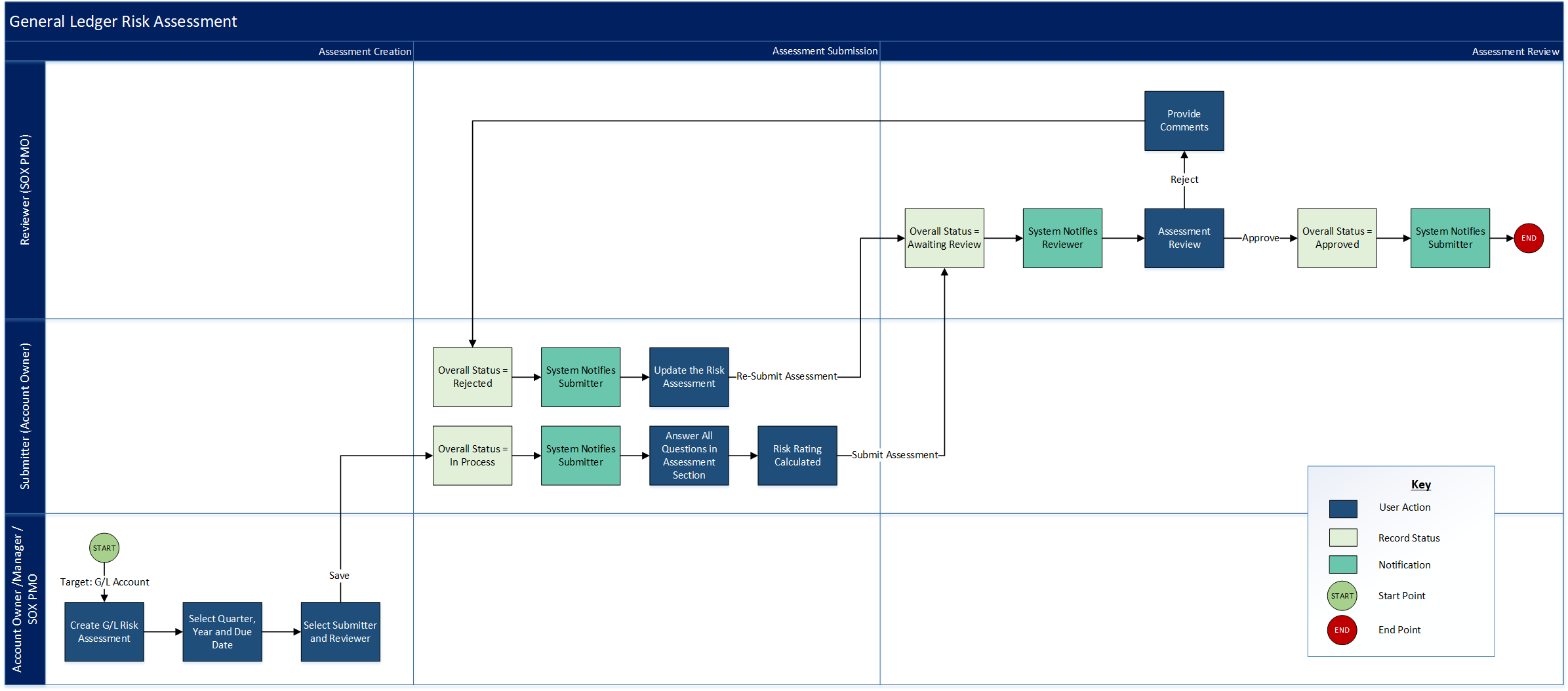Select the Submitter (Account Owner) swimlane label
1568x691 pixels.
coord(25,416)
